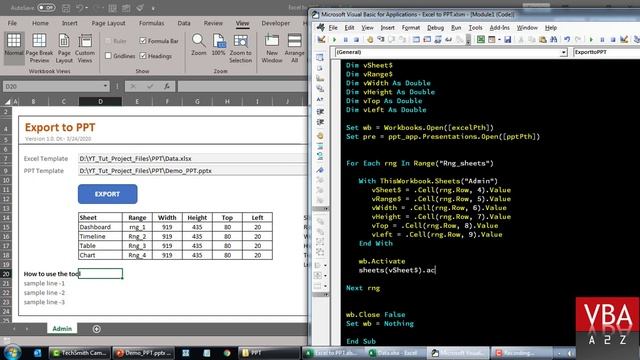Click 'Next rng' line in VBA code
640x360 pixels.
click(363, 288)
